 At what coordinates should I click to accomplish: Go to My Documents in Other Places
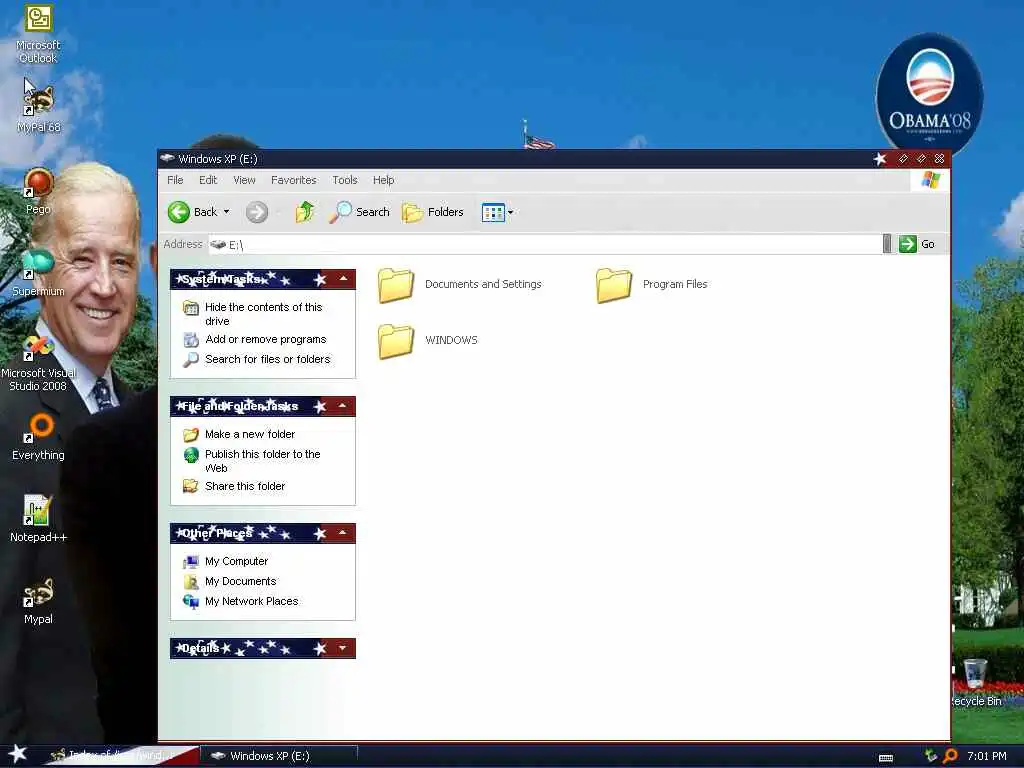[240, 581]
